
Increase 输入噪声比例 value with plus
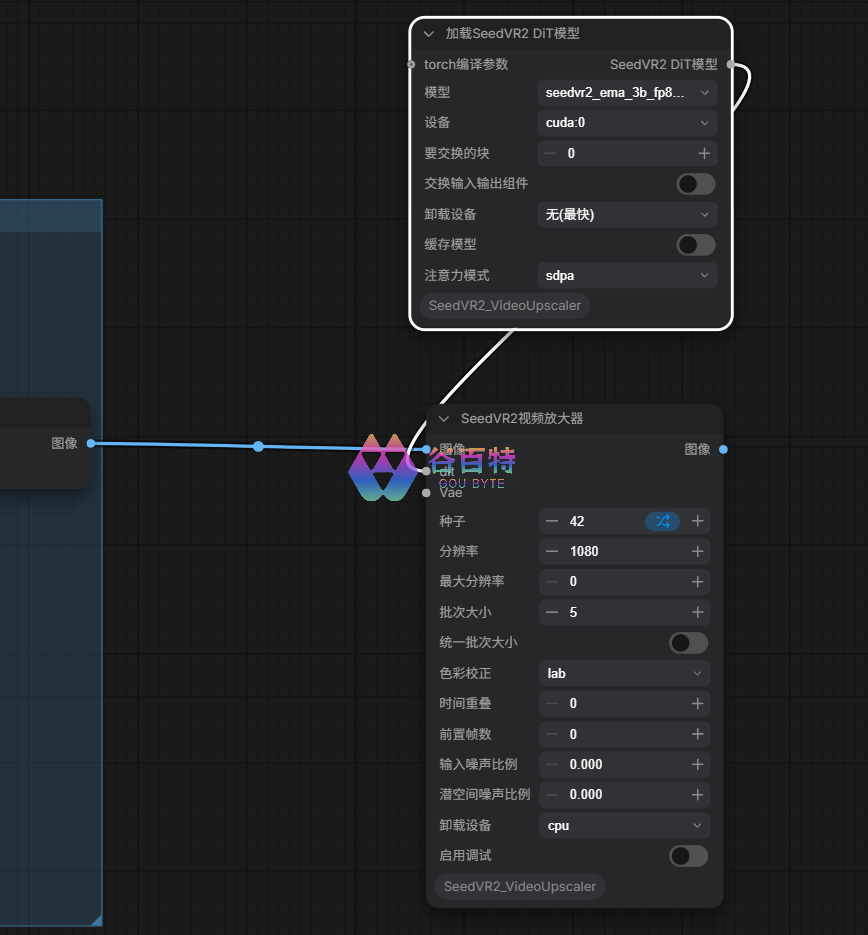pos(698,764)
